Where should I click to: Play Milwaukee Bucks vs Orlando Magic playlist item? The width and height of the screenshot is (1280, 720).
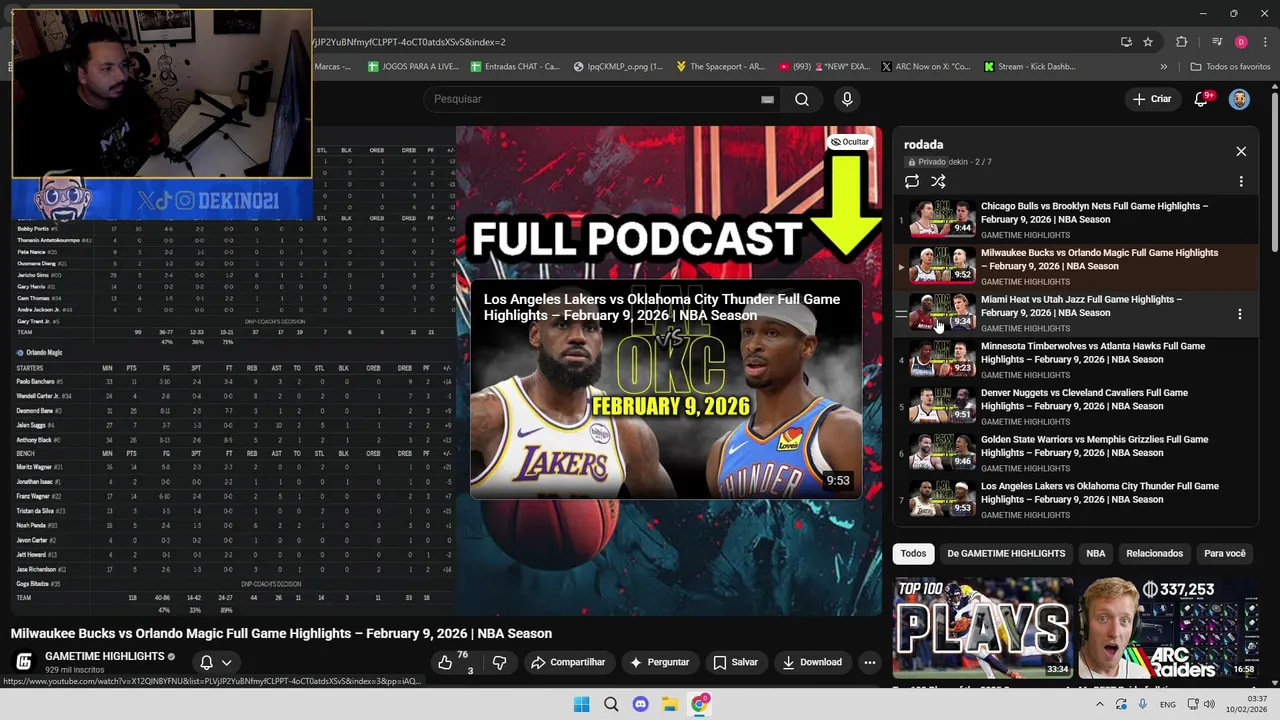1075,266
